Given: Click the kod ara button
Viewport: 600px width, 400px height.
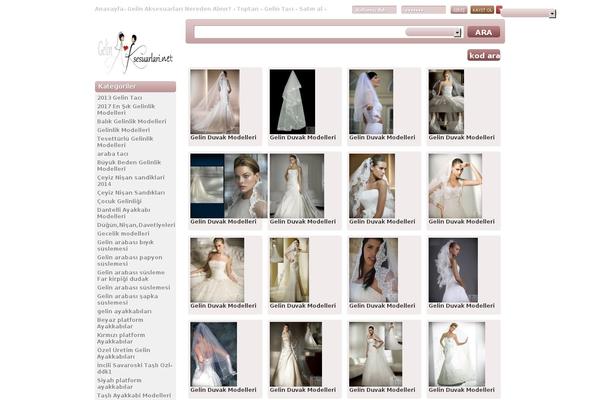Looking at the screenshot, I should 484,56.
